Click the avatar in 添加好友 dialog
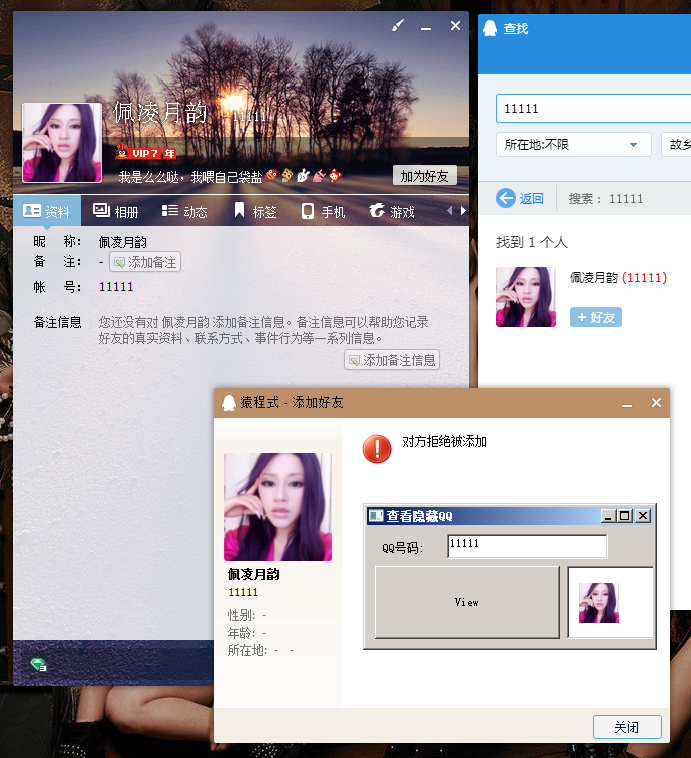This screenshot has height=758, width=691. click(278, 507)
